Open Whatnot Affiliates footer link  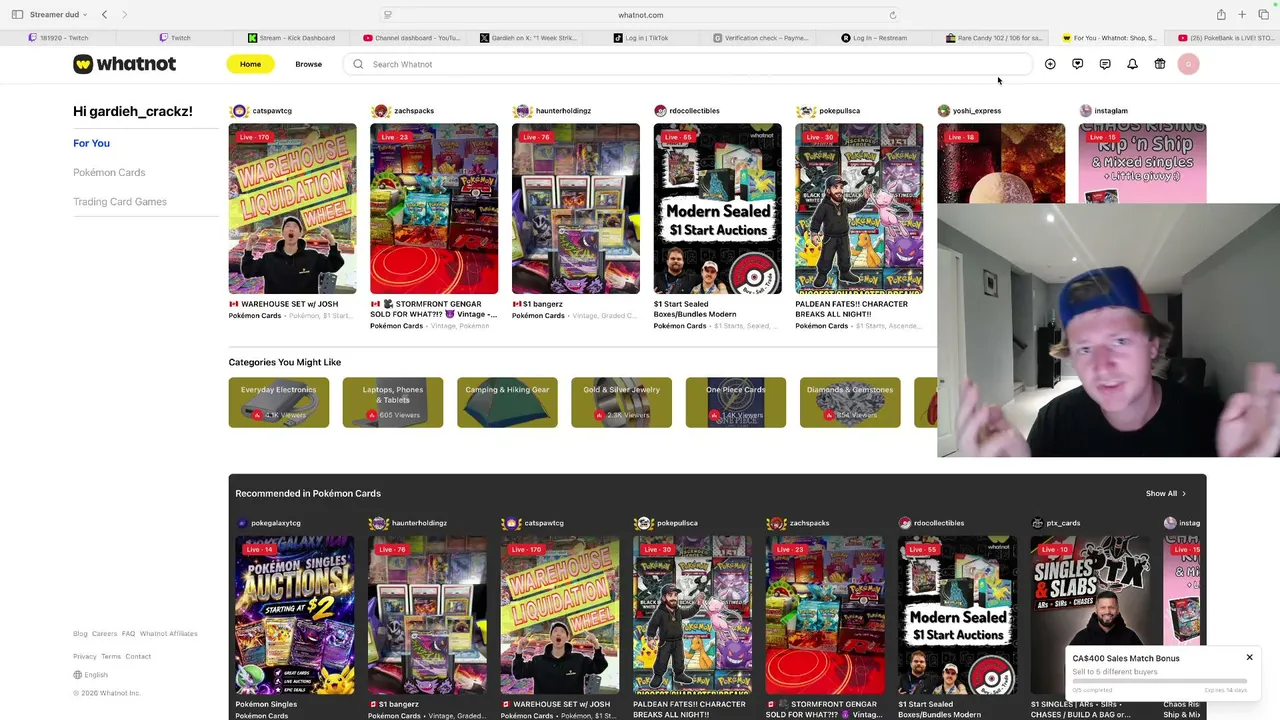[168, 634]
